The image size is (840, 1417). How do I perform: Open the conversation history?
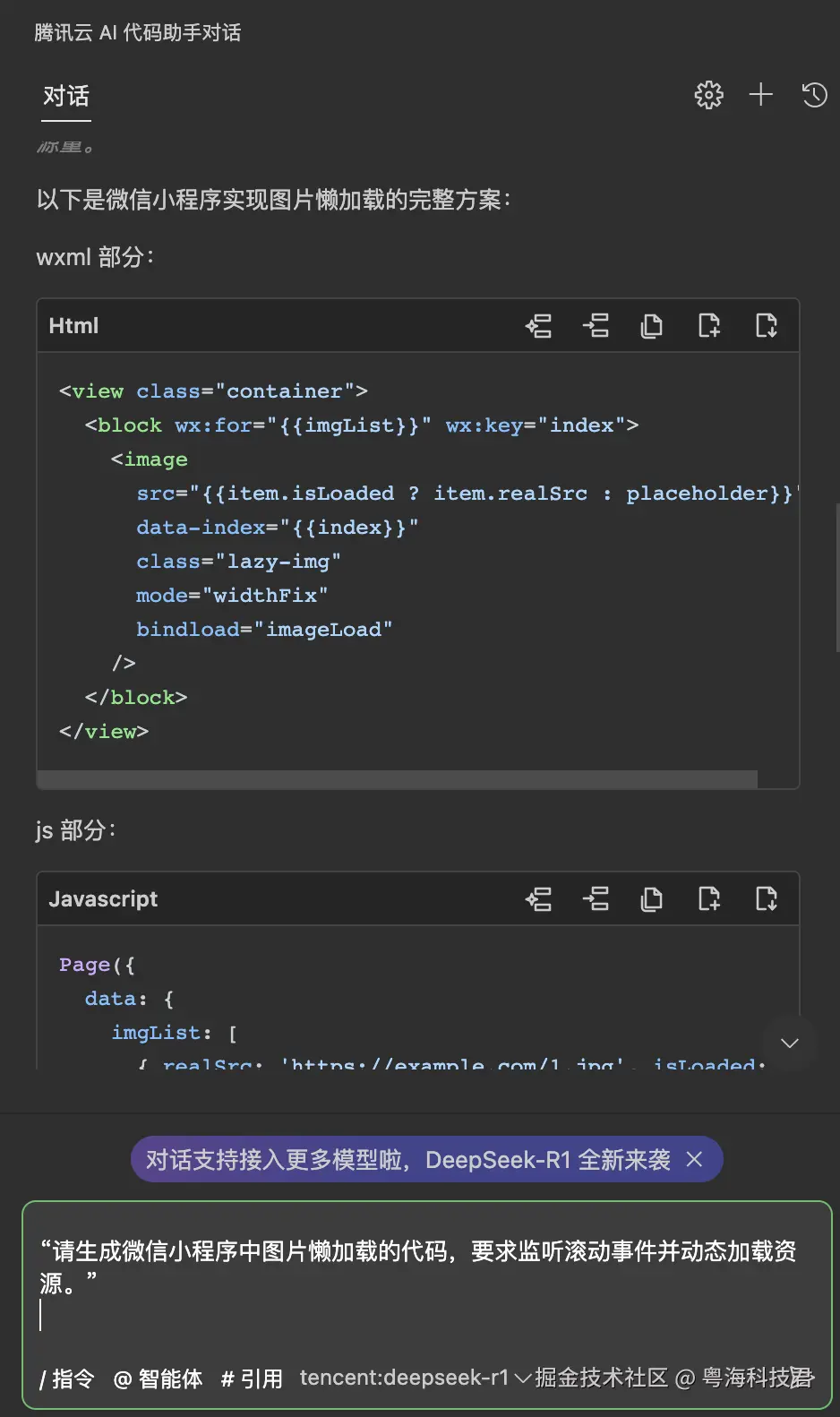pyautogui.click(x=814, y=95)
